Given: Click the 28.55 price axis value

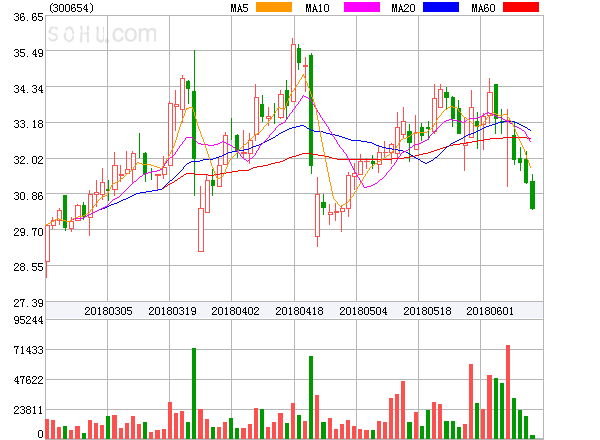Looking at the screenshot, I should coord(29,267).
